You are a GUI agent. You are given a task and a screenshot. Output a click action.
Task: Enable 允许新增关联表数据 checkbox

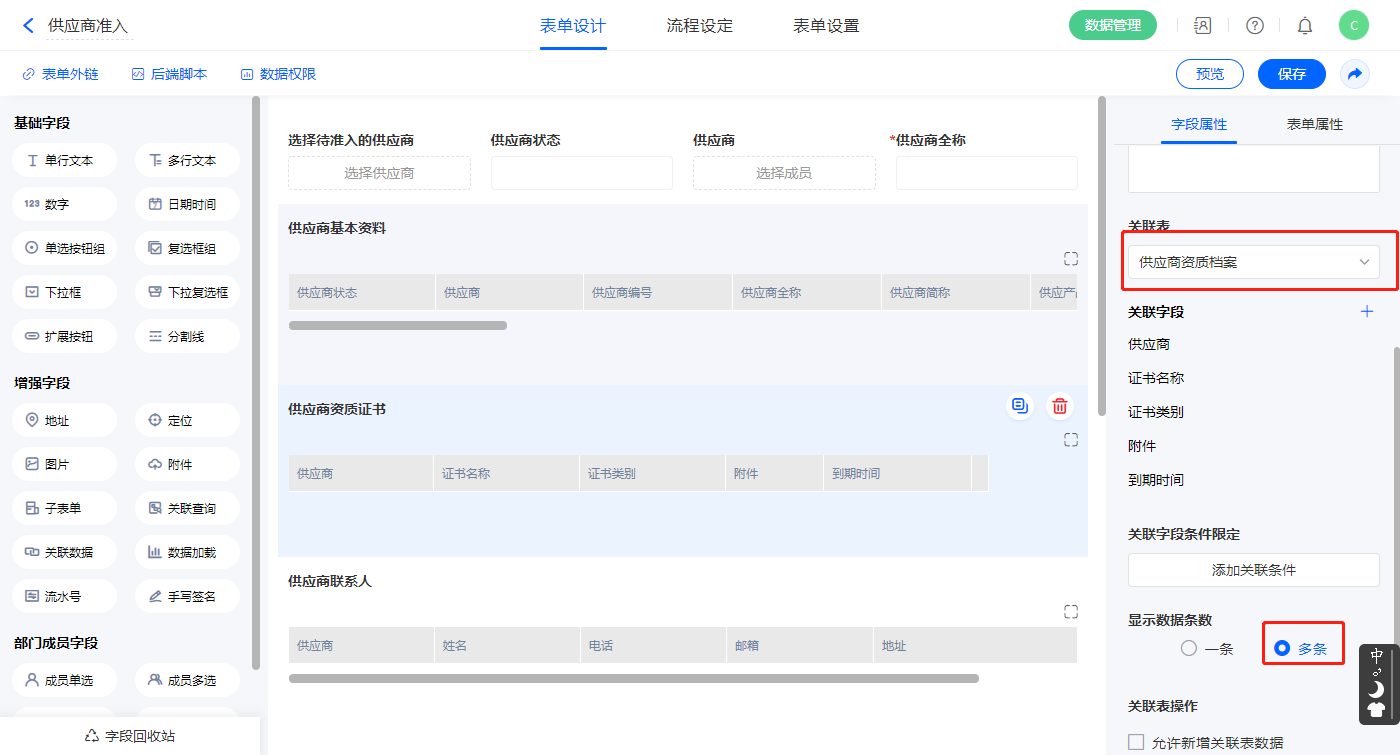pyautogui.click(x=1136, y=742)
